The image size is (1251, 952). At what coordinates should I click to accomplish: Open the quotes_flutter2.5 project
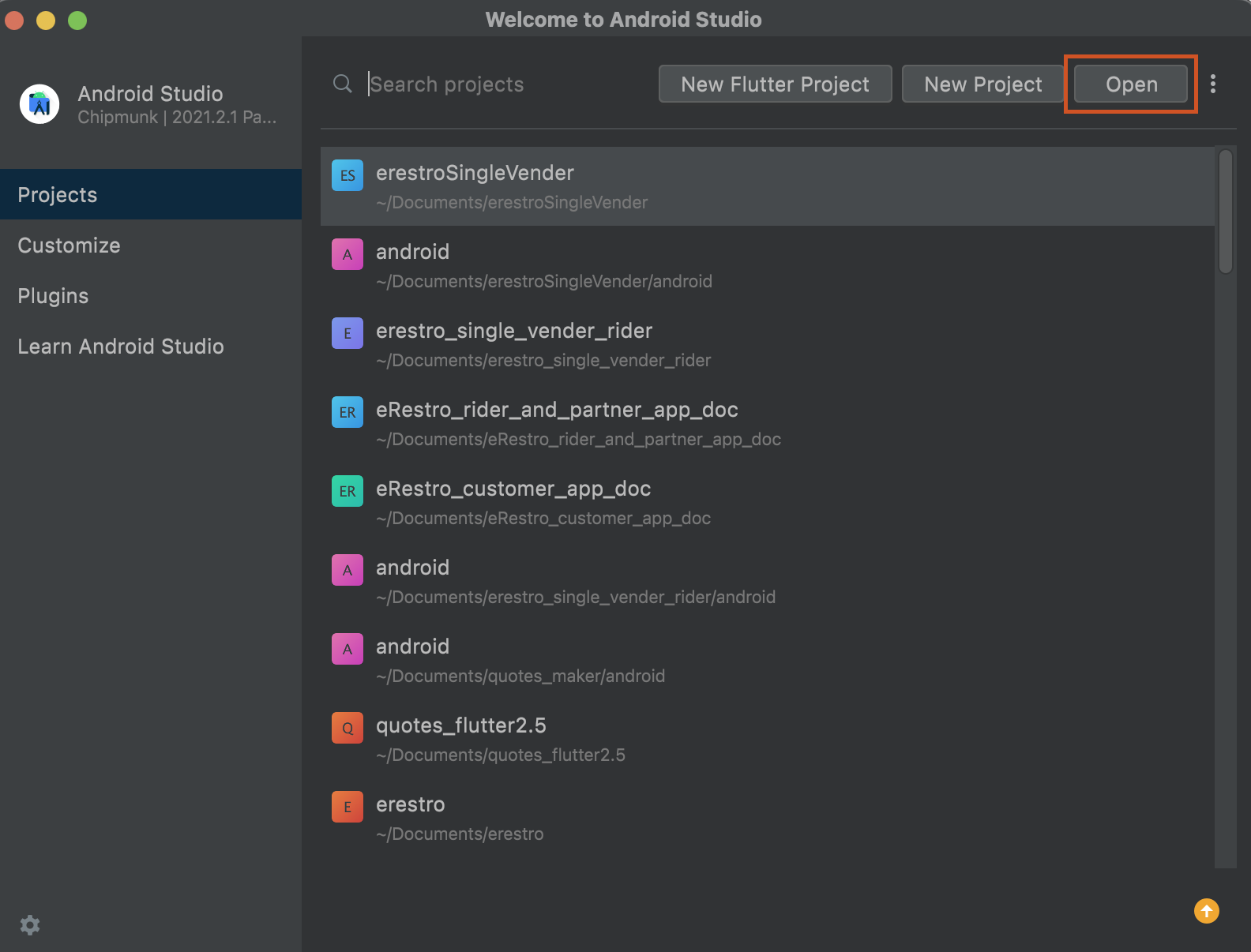coord(768,739)
